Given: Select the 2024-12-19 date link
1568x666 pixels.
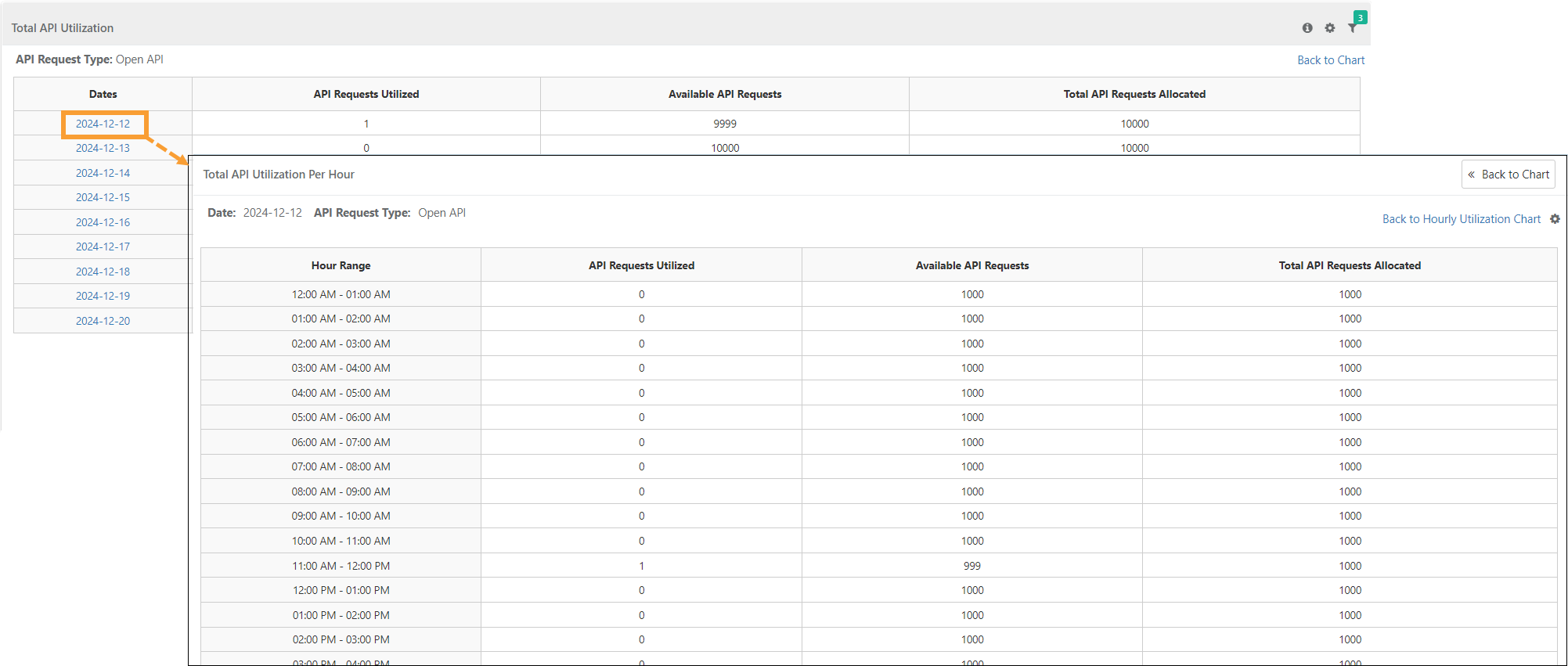Looking at the screenshot, I should coord(103,296).
